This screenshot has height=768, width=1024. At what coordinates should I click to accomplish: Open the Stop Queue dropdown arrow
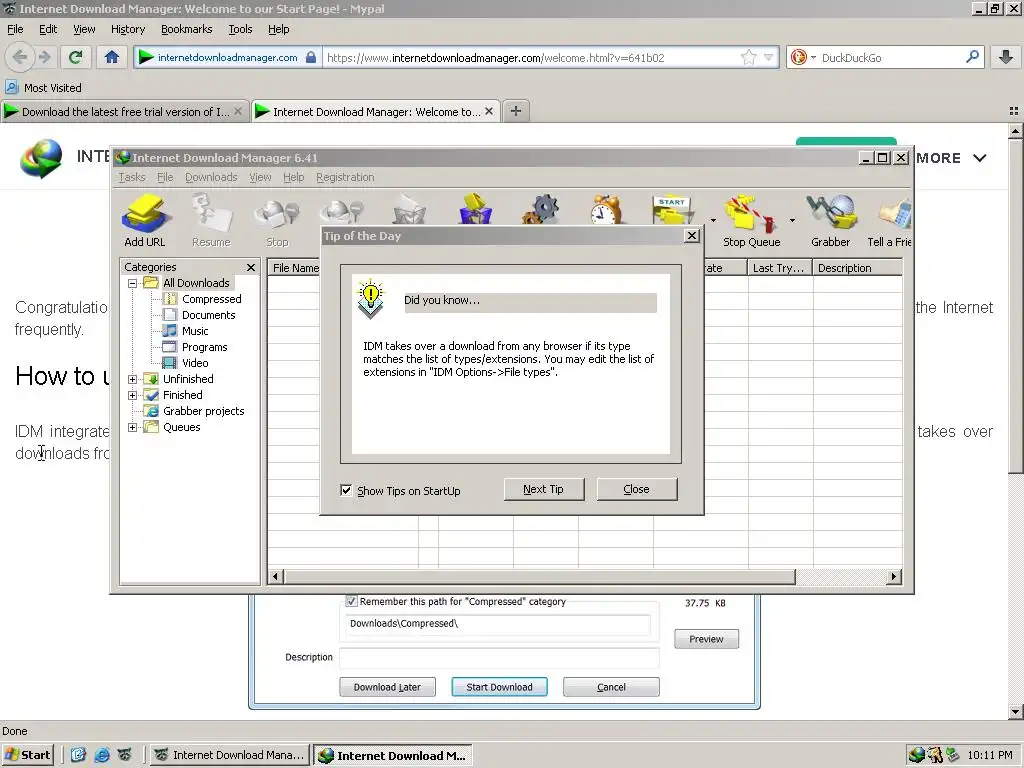click(792, 221)
